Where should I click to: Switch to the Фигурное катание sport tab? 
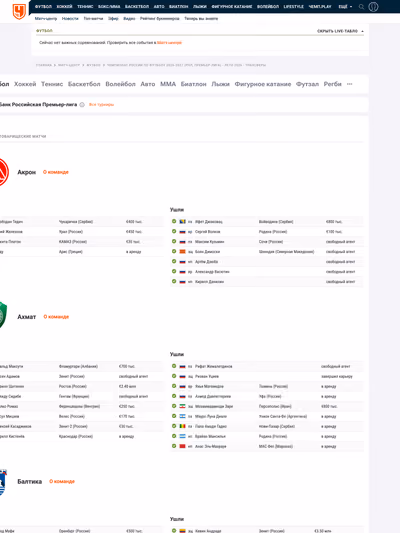point(263,84)
